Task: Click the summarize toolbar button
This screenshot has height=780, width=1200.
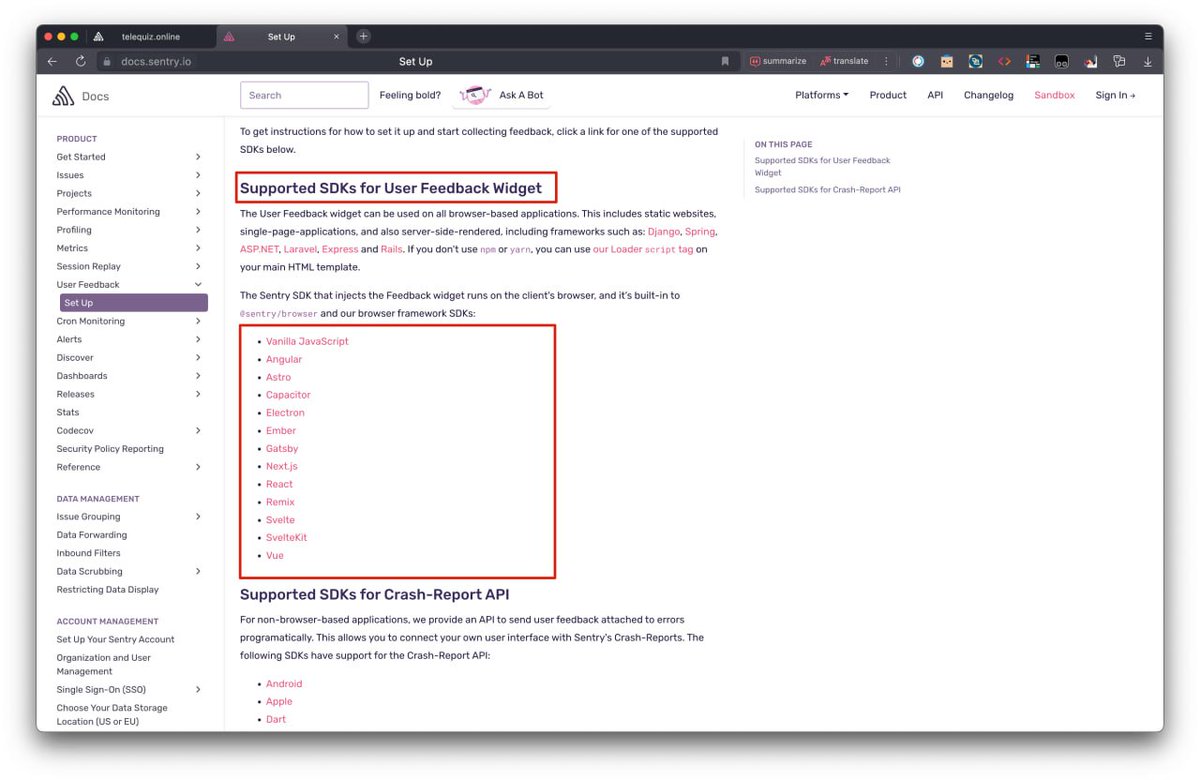Action: (778, 61)
